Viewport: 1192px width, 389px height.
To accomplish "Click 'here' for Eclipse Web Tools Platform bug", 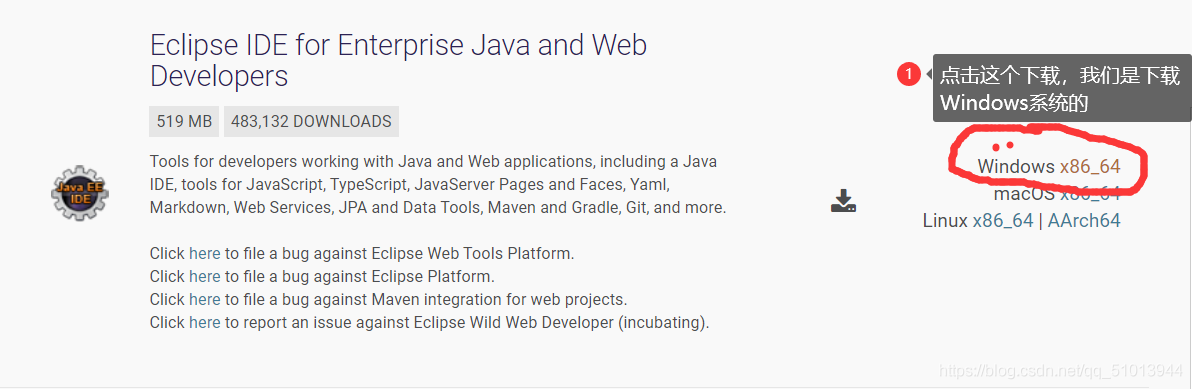I will pyautogui.click(x=204, y=254).
